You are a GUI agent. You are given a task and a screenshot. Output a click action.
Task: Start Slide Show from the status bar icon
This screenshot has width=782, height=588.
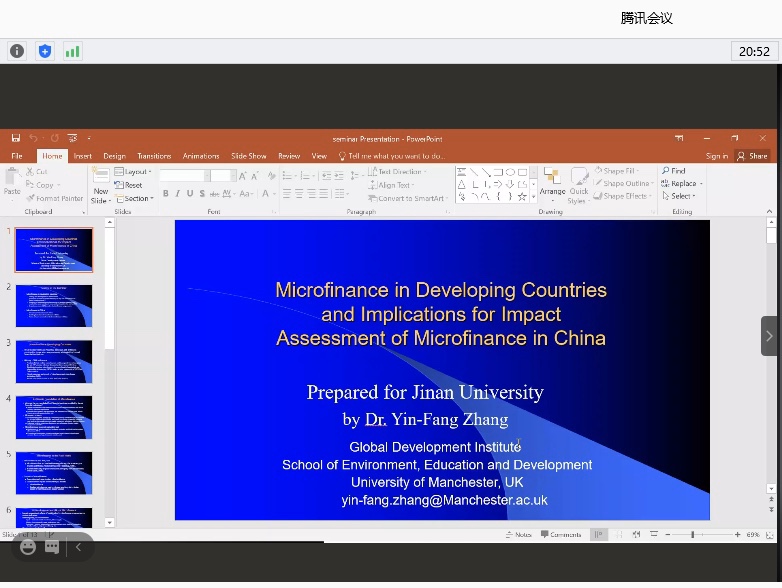coord(654,534)
